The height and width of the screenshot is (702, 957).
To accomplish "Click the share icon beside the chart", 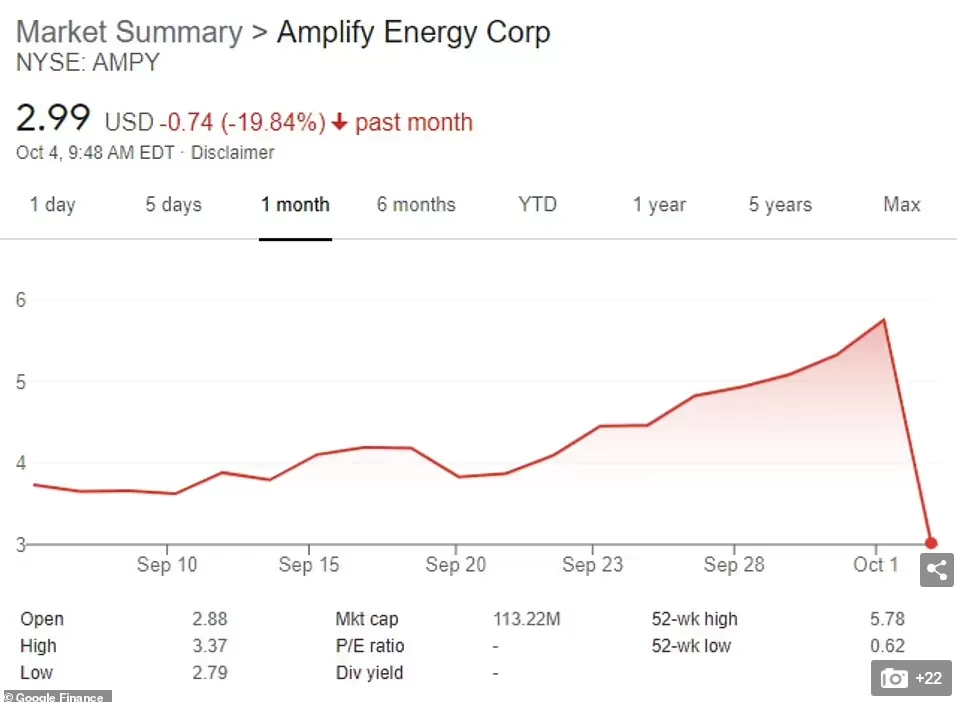I will pyautogui.click(x=937, y=570).
